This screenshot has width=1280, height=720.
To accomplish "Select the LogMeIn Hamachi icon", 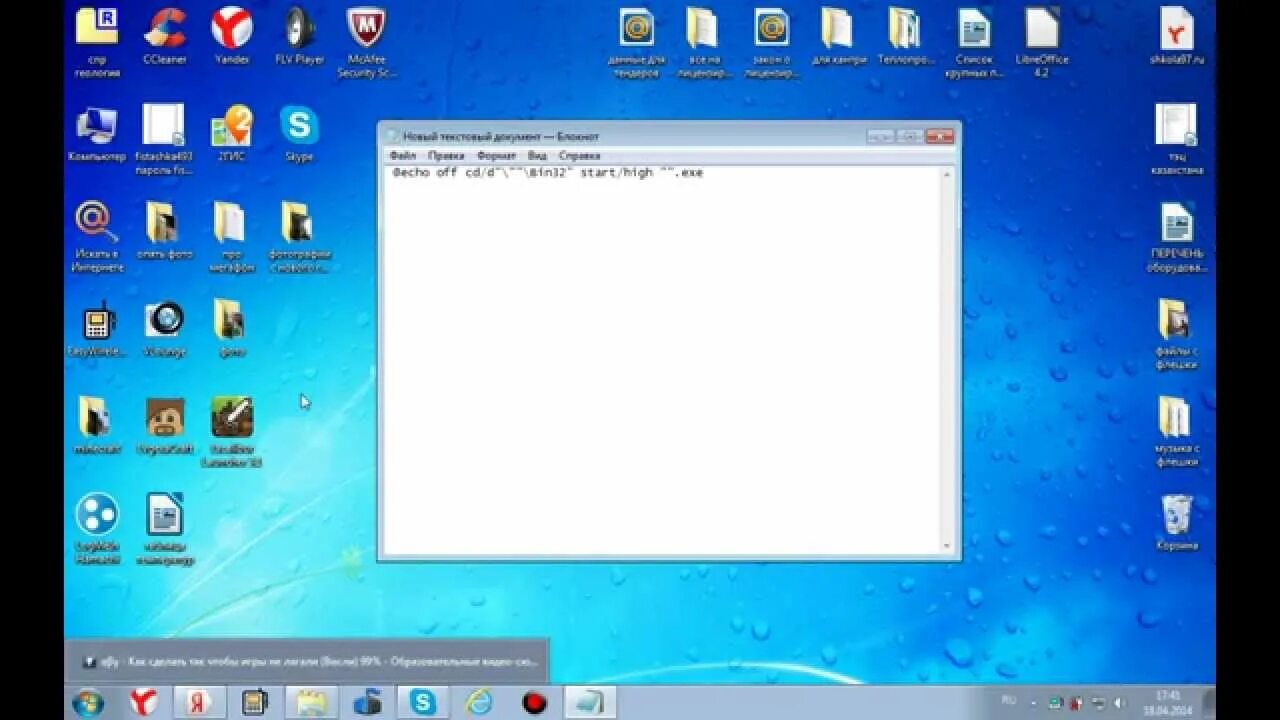I will 97,530.
